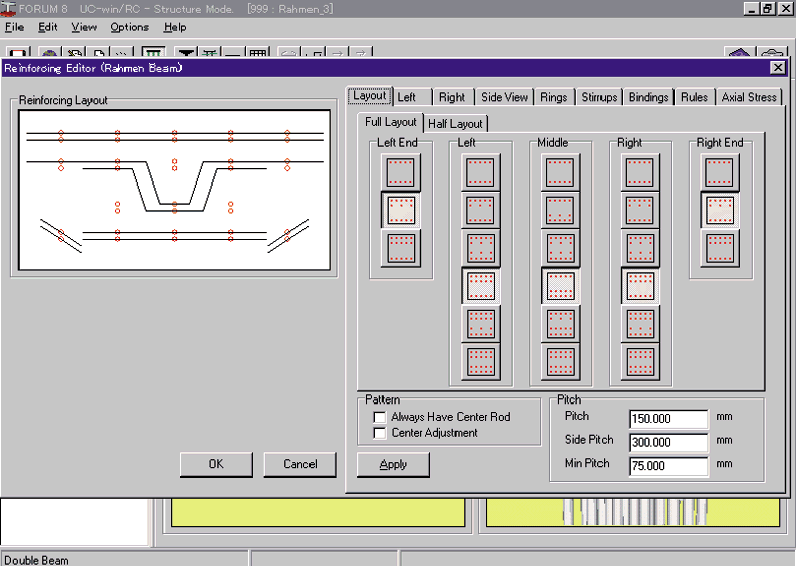Screen dimensions: 796x566
Task: Choose second pattern icon in Right End group
Action: pos(720,210)
